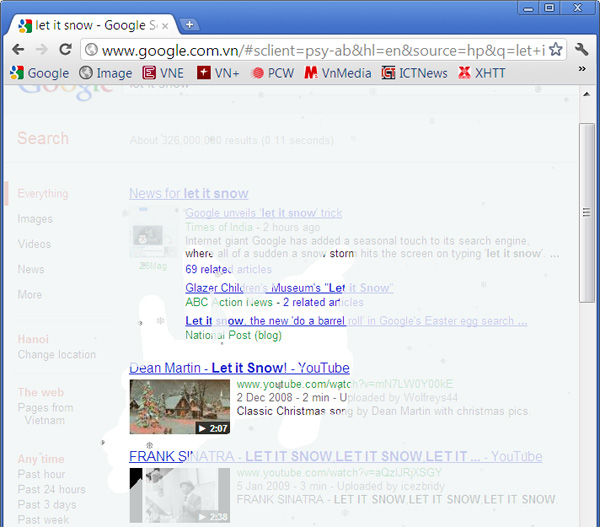Bookmark this page with the star icon
Viewport: 600px width, 527px height.
click(x=556, y=49)
